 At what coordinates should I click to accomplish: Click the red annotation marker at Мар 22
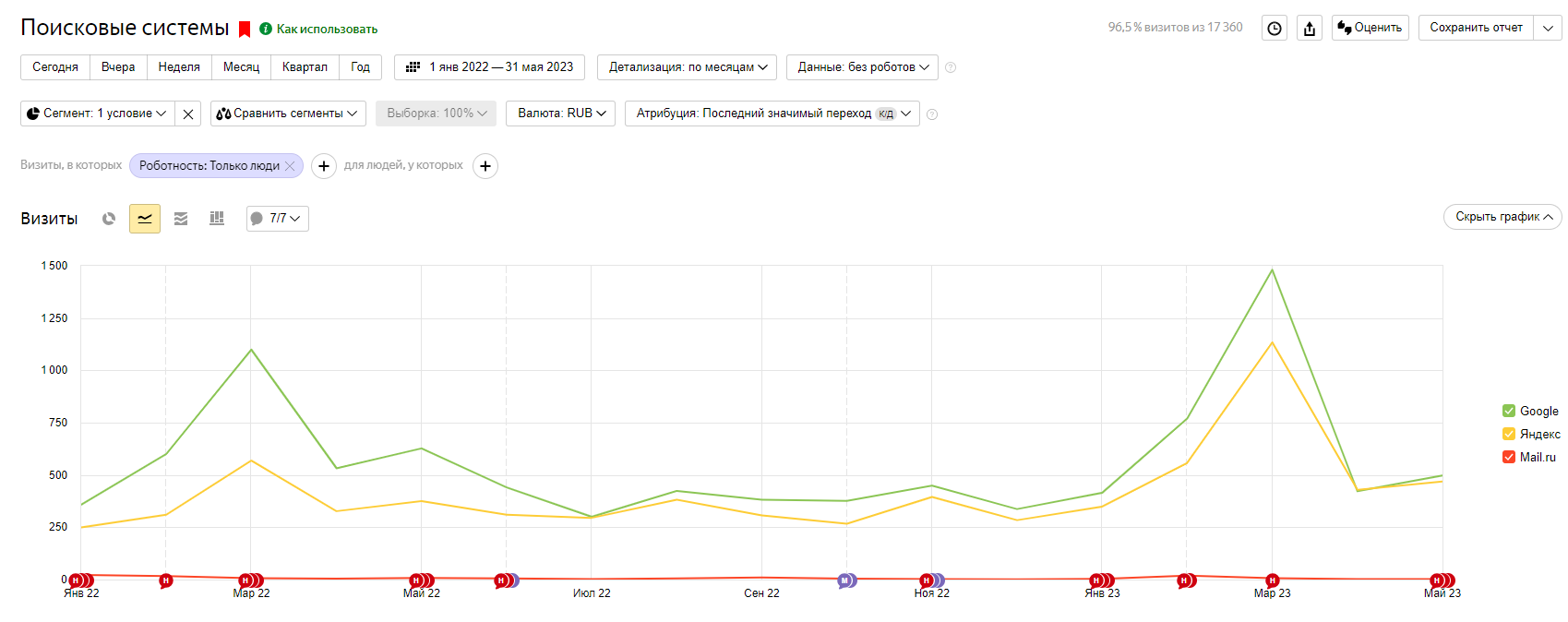point(245,580)
